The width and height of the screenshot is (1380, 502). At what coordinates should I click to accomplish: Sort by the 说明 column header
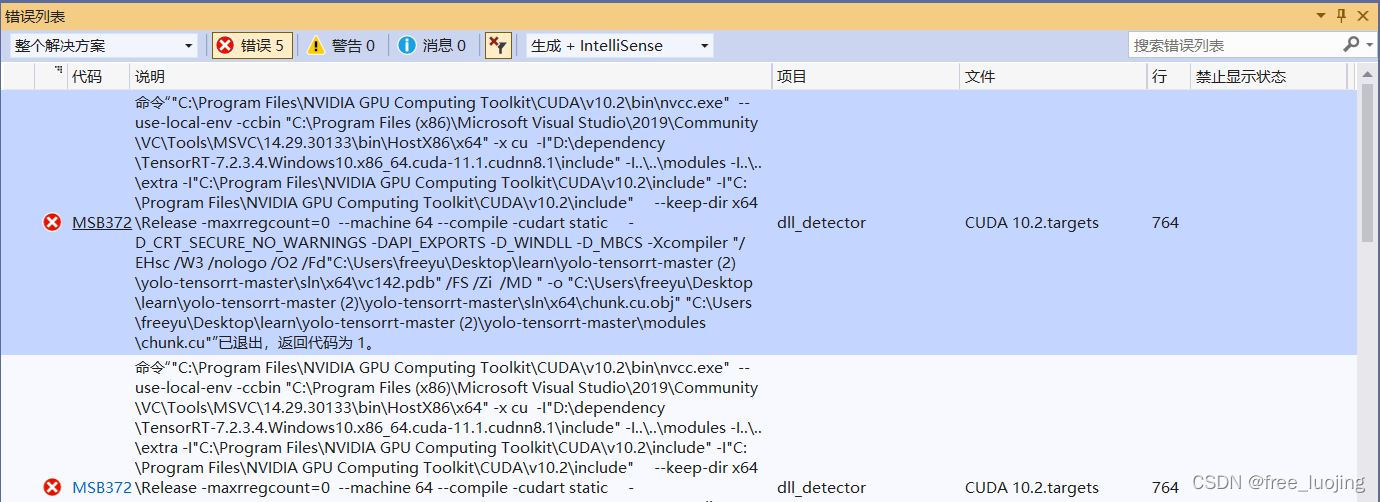pos(450,76)
